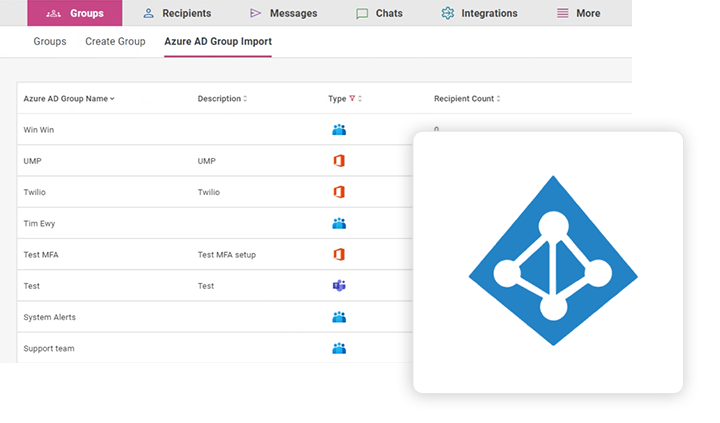Sort by the Recipient Count column
The height and width of the screenshot is (423, 720).
pyautogui.click(x=467, y=99)
